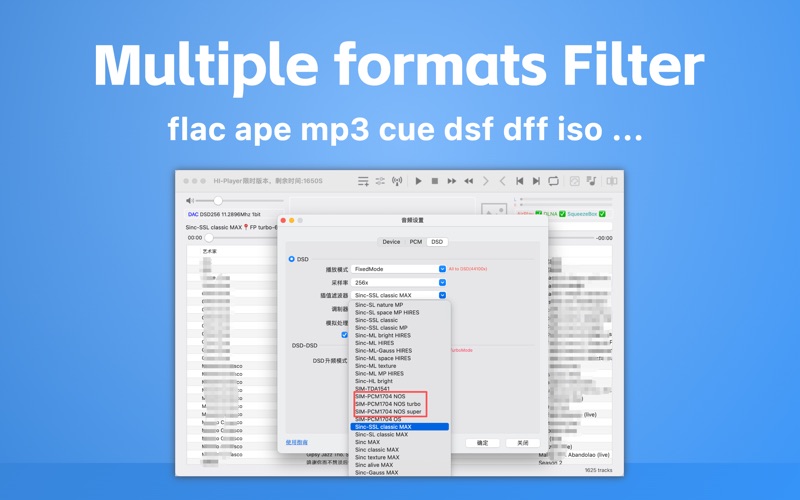
Task: Choose Sinc-SL nature MP filter
Action: [379, 305]
